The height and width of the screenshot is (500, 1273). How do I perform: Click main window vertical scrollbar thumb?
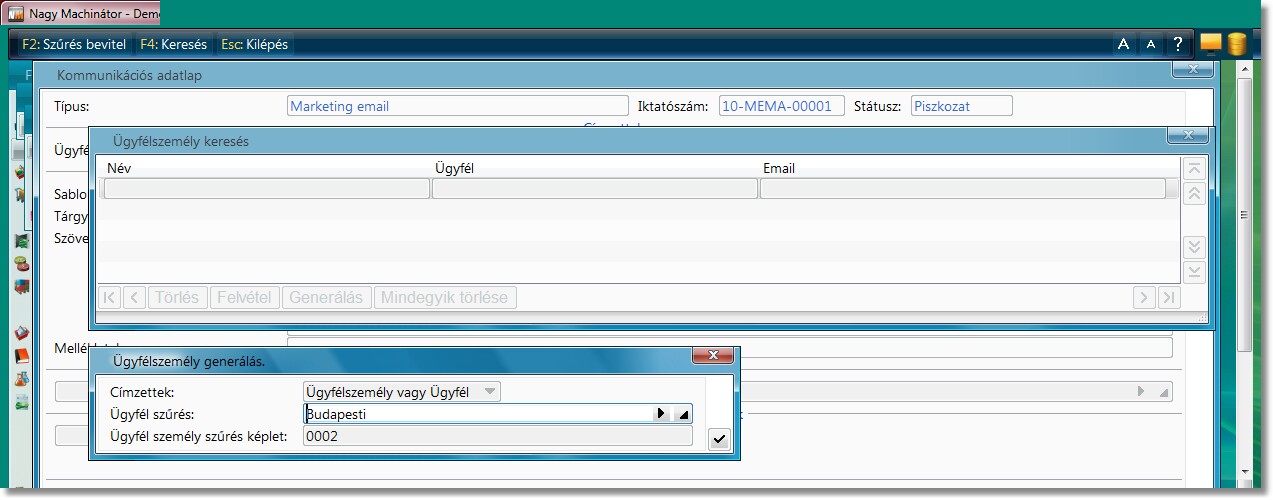coord(1245,215)
